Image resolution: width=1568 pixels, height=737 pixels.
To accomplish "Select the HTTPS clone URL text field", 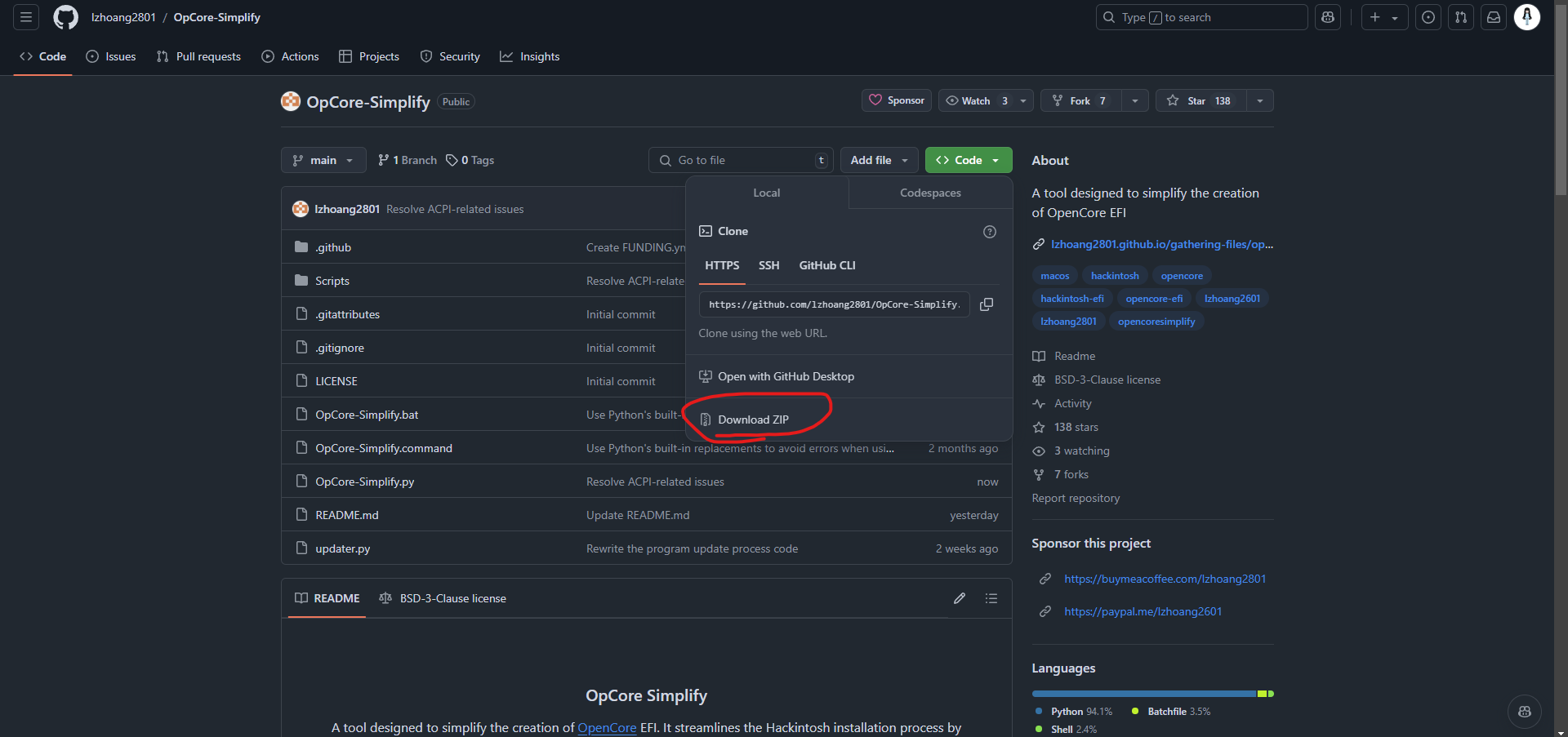I will tap(835, 304).
